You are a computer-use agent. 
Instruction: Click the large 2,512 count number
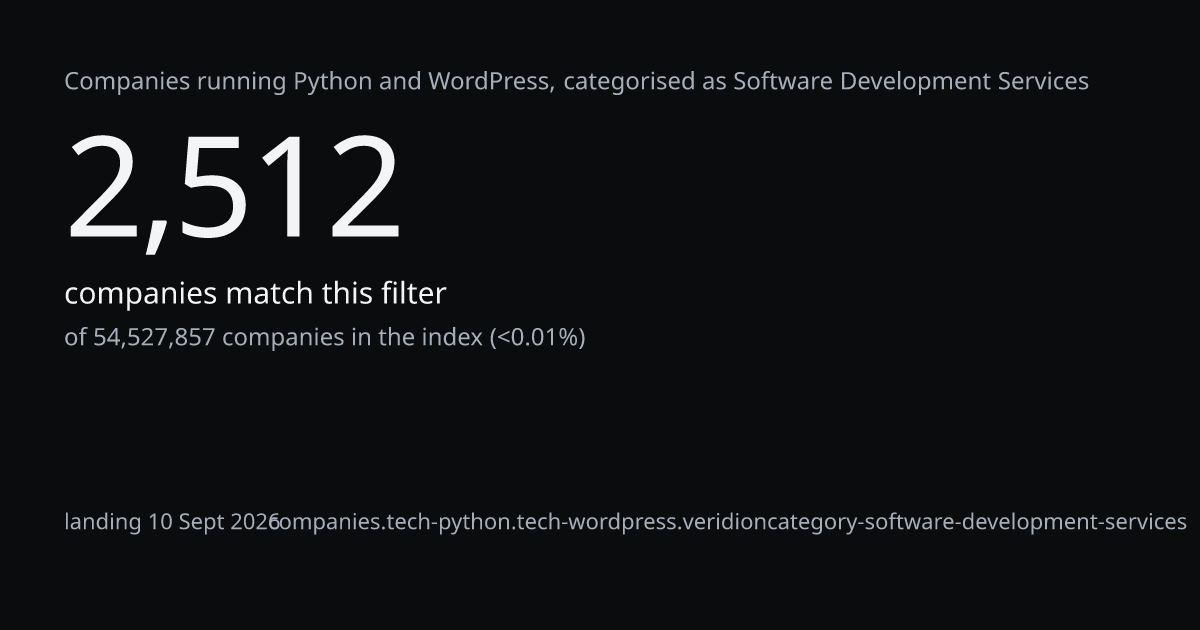pos(233,189)
